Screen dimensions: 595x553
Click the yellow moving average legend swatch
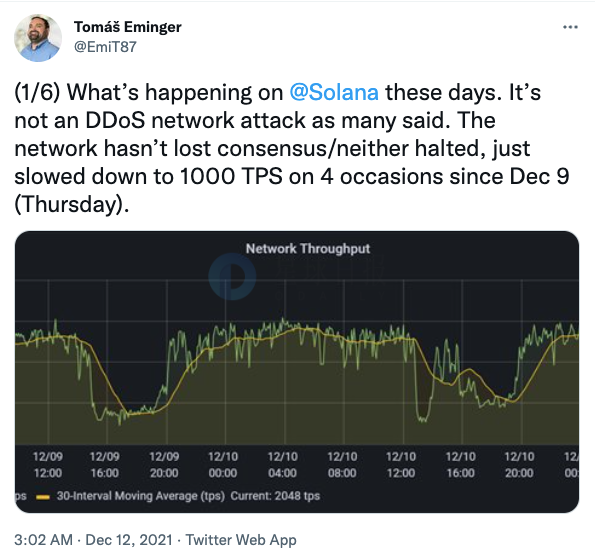(43, 497)
